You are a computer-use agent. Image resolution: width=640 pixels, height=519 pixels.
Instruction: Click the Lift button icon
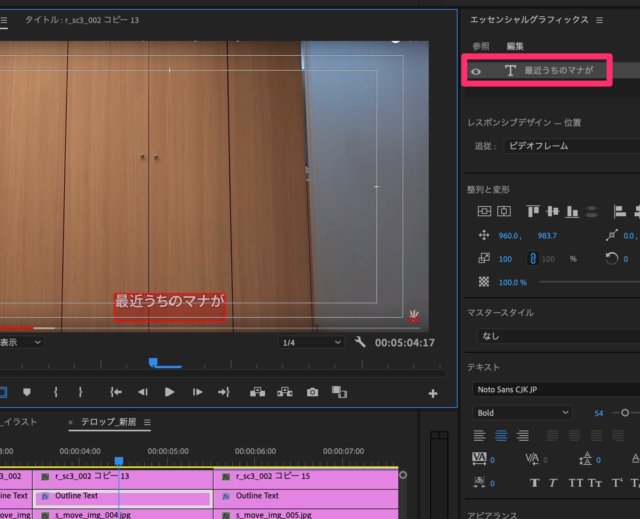[257, 392]
